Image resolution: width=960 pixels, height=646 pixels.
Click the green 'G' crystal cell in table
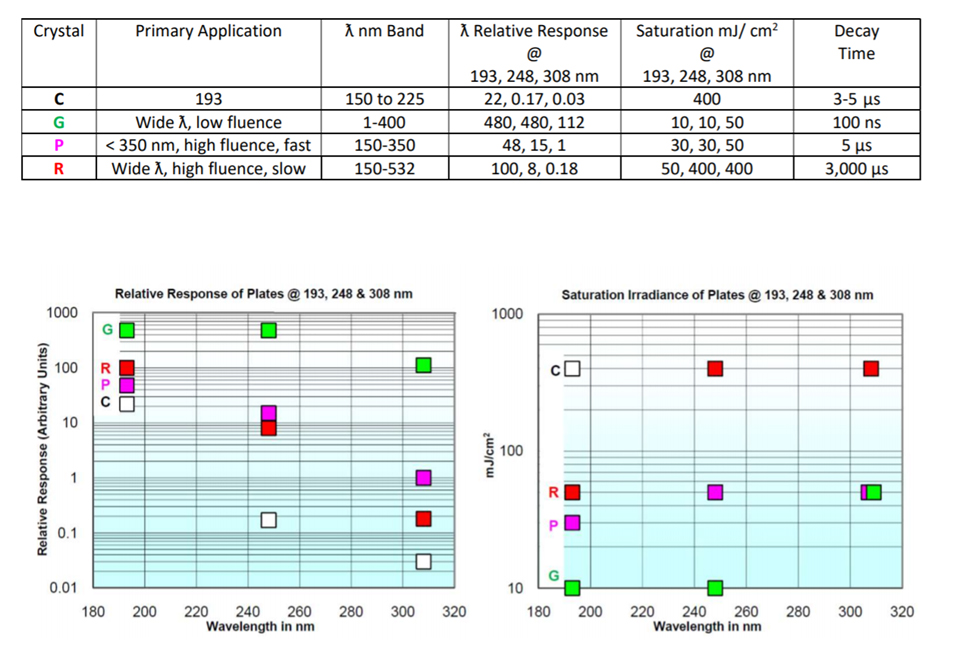(x=59, y=122)
